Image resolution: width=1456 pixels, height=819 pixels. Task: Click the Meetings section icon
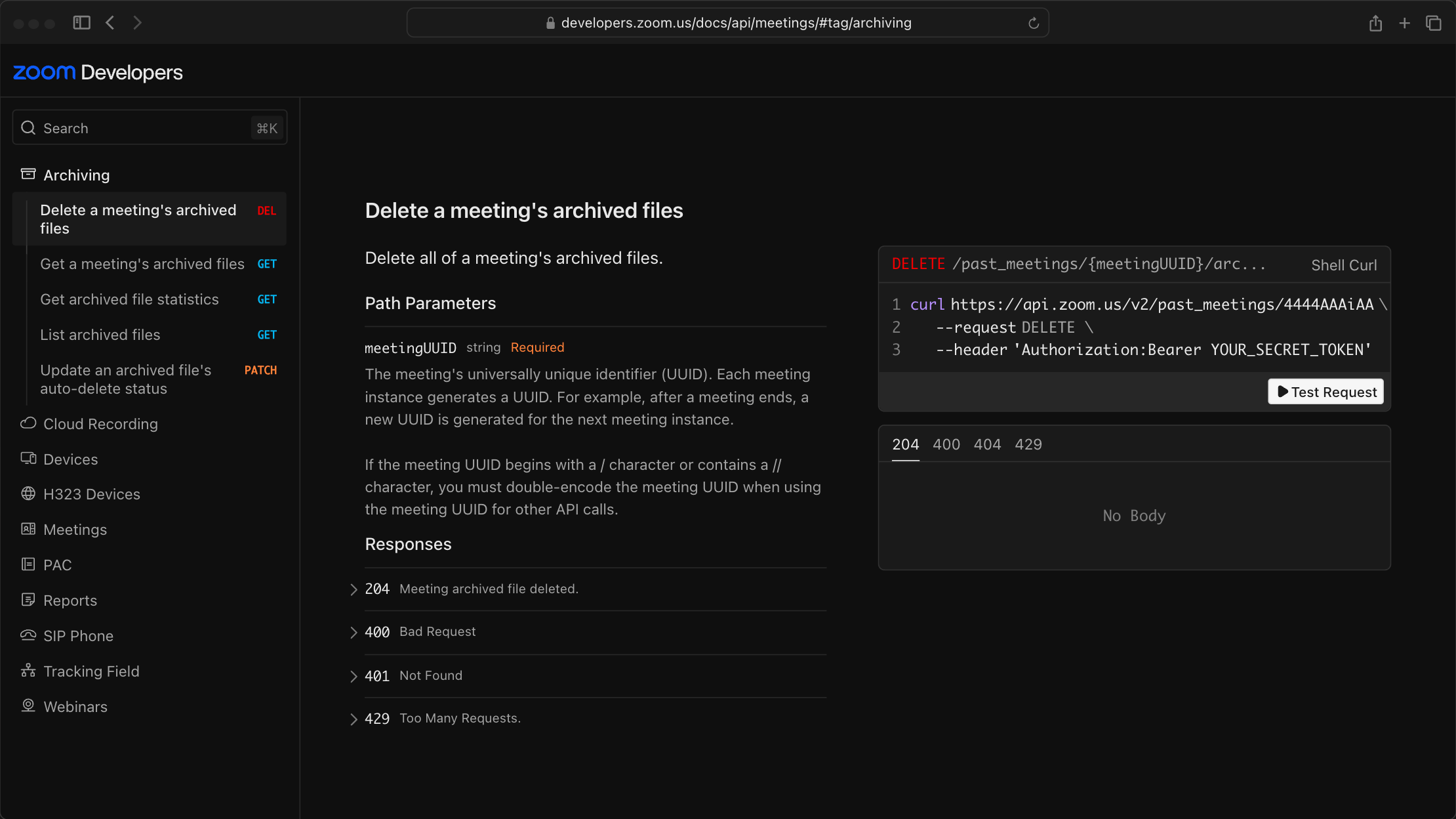tap(28, 529)
